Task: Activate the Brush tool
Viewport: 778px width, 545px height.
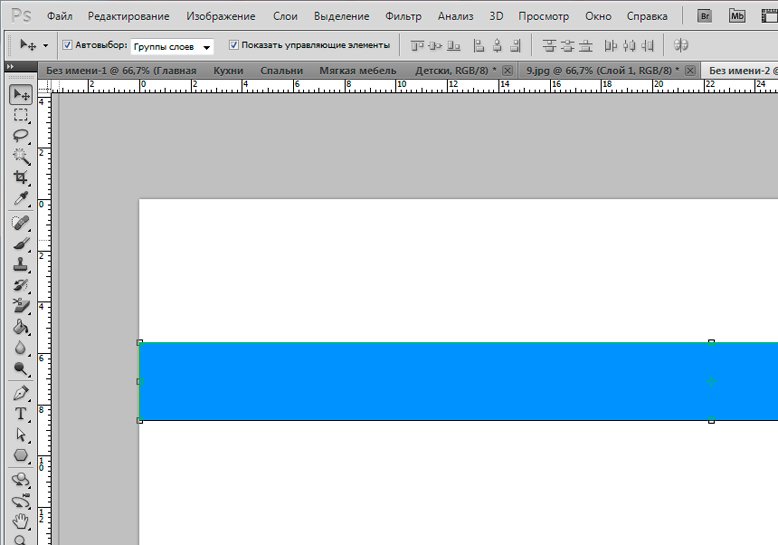Action: [21, 244]
